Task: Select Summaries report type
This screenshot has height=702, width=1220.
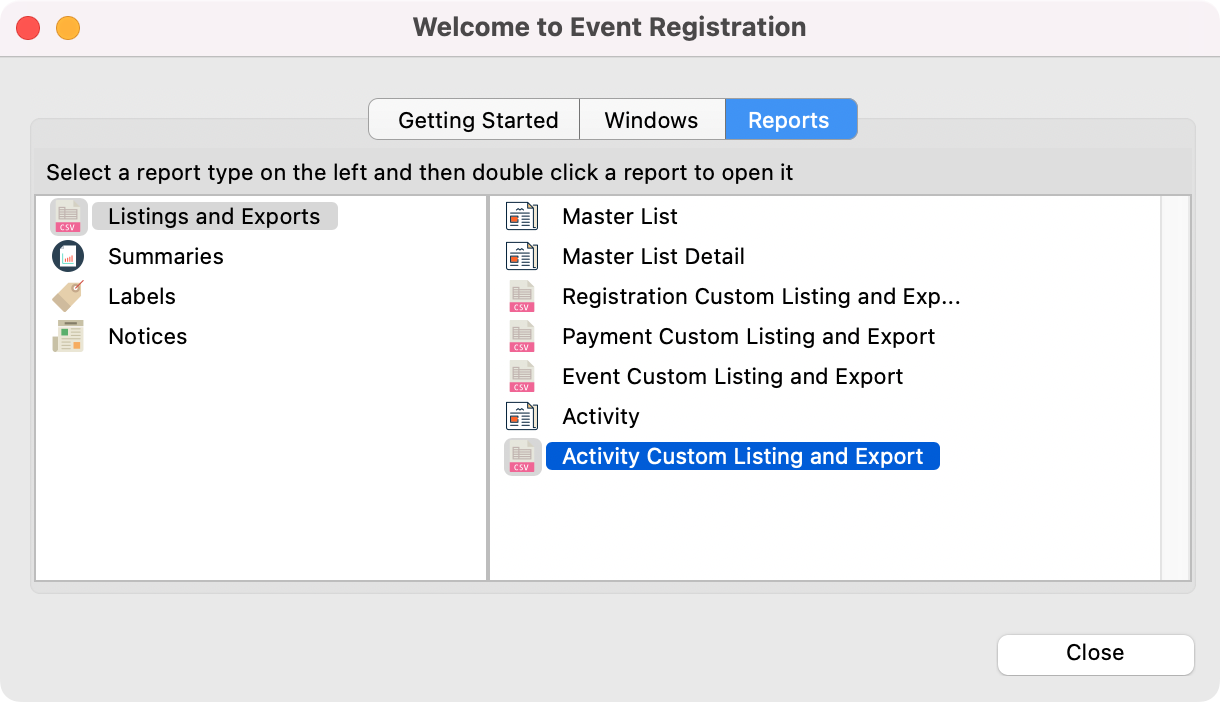Action: [166, 257]
